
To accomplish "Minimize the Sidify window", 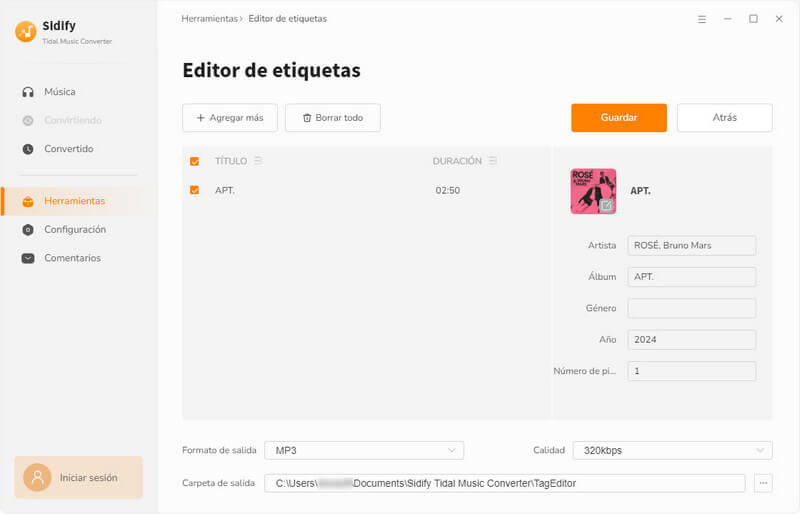I will click(728, 19).
